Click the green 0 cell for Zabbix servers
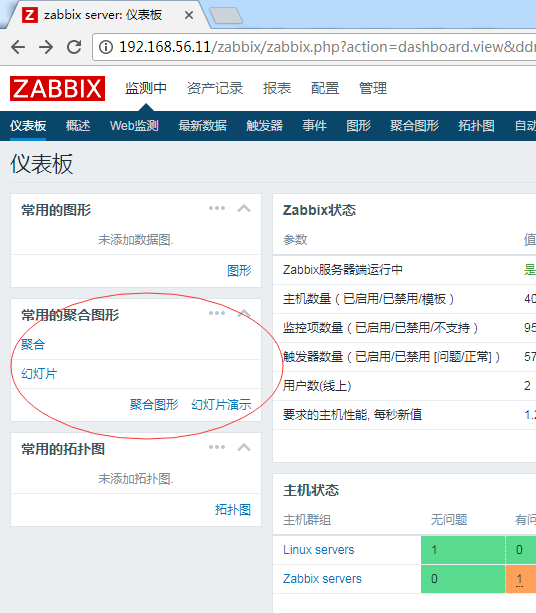Viewport: 536px width, 613px height. pos(463,579)
